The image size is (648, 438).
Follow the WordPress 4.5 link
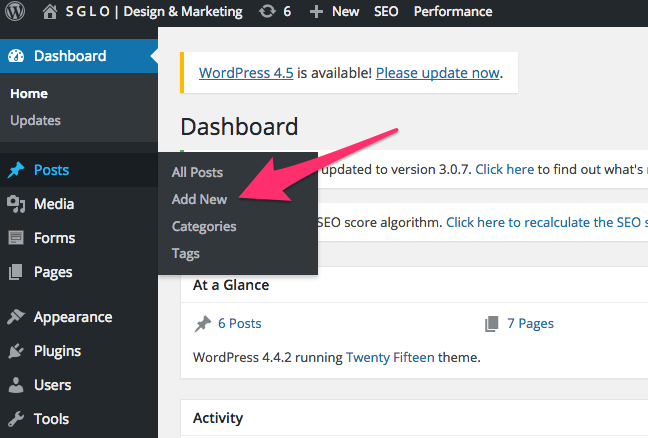pyautogui.click(x=246, y=73)
